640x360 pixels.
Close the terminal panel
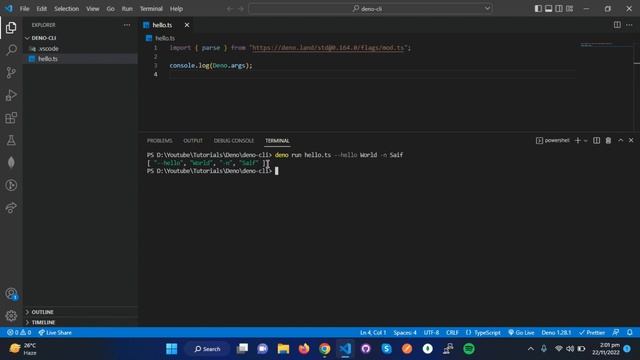(631, 140)
